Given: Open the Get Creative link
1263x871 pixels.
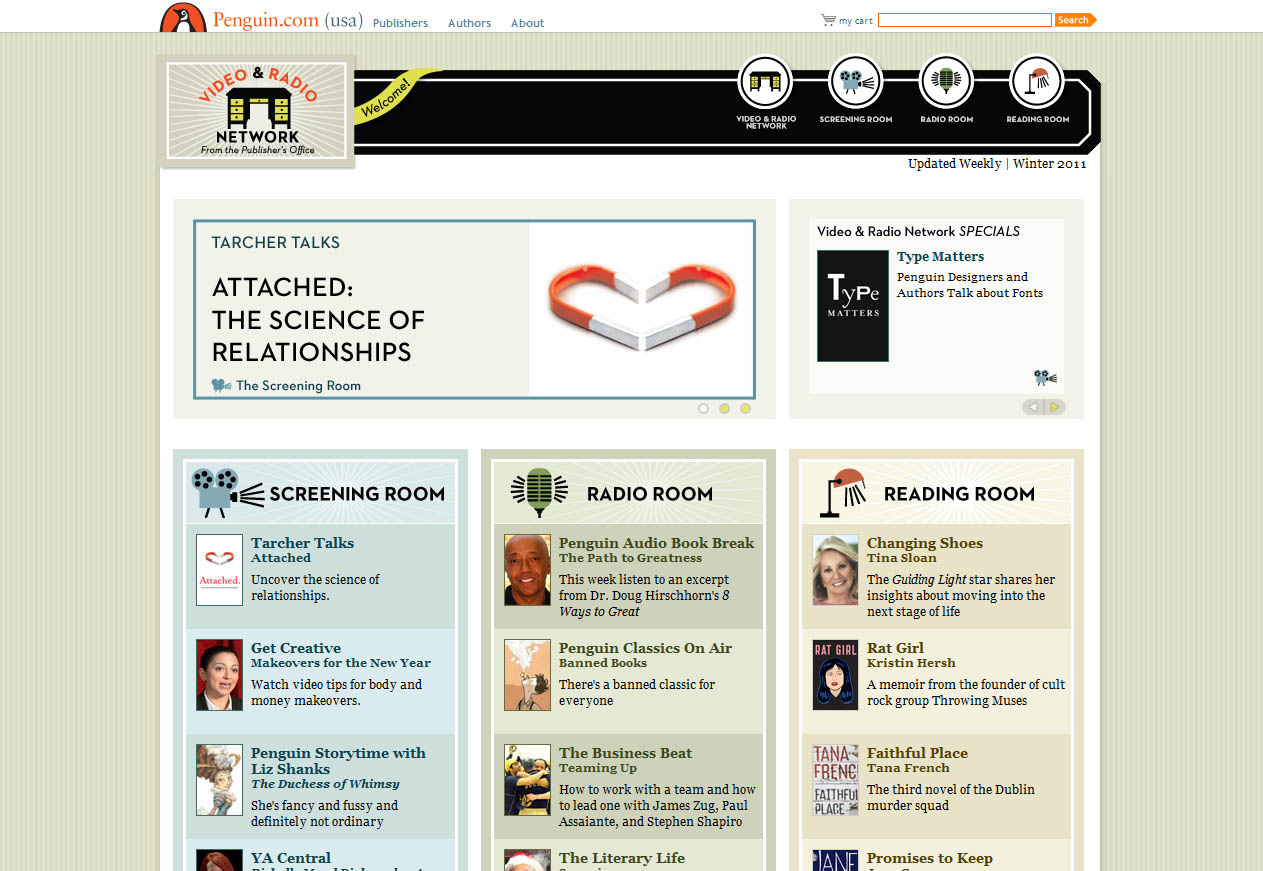Looking at the screenshot, I should click(x=296, y=648).
